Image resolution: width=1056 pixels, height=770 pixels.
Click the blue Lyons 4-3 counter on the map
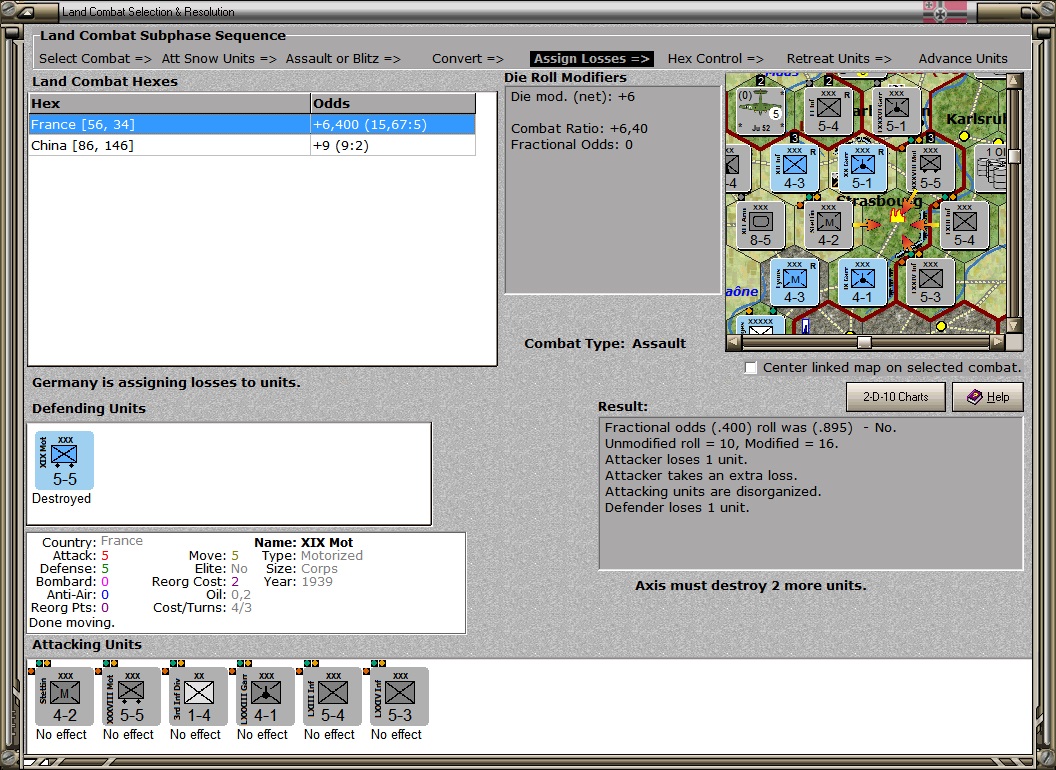[x=795, y=282]
